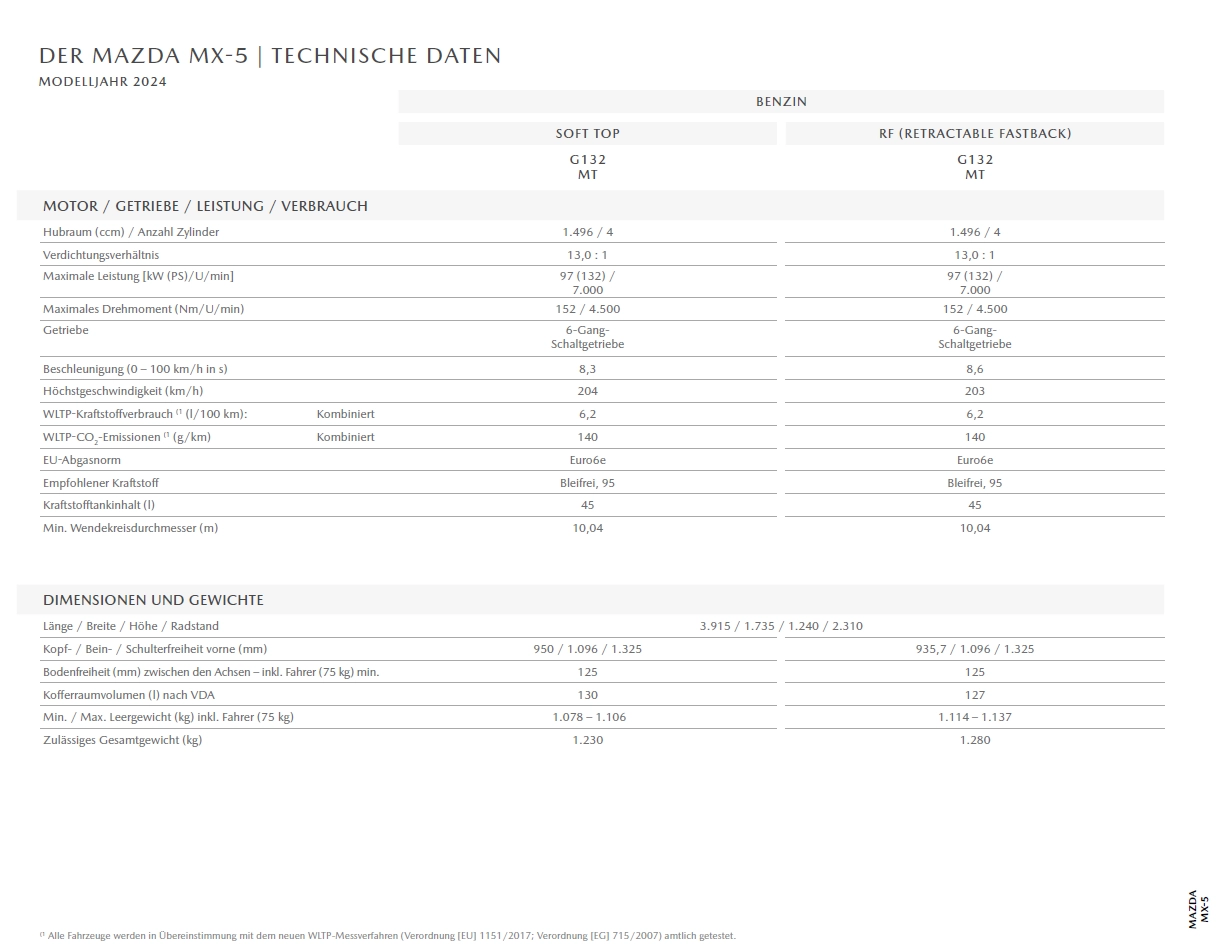Click the 'Bodenfreiheit (mm) zwischen den Achsen' label
This screenshot has height=949, width=1218.
pyautogui.click(x=211, y=672)
